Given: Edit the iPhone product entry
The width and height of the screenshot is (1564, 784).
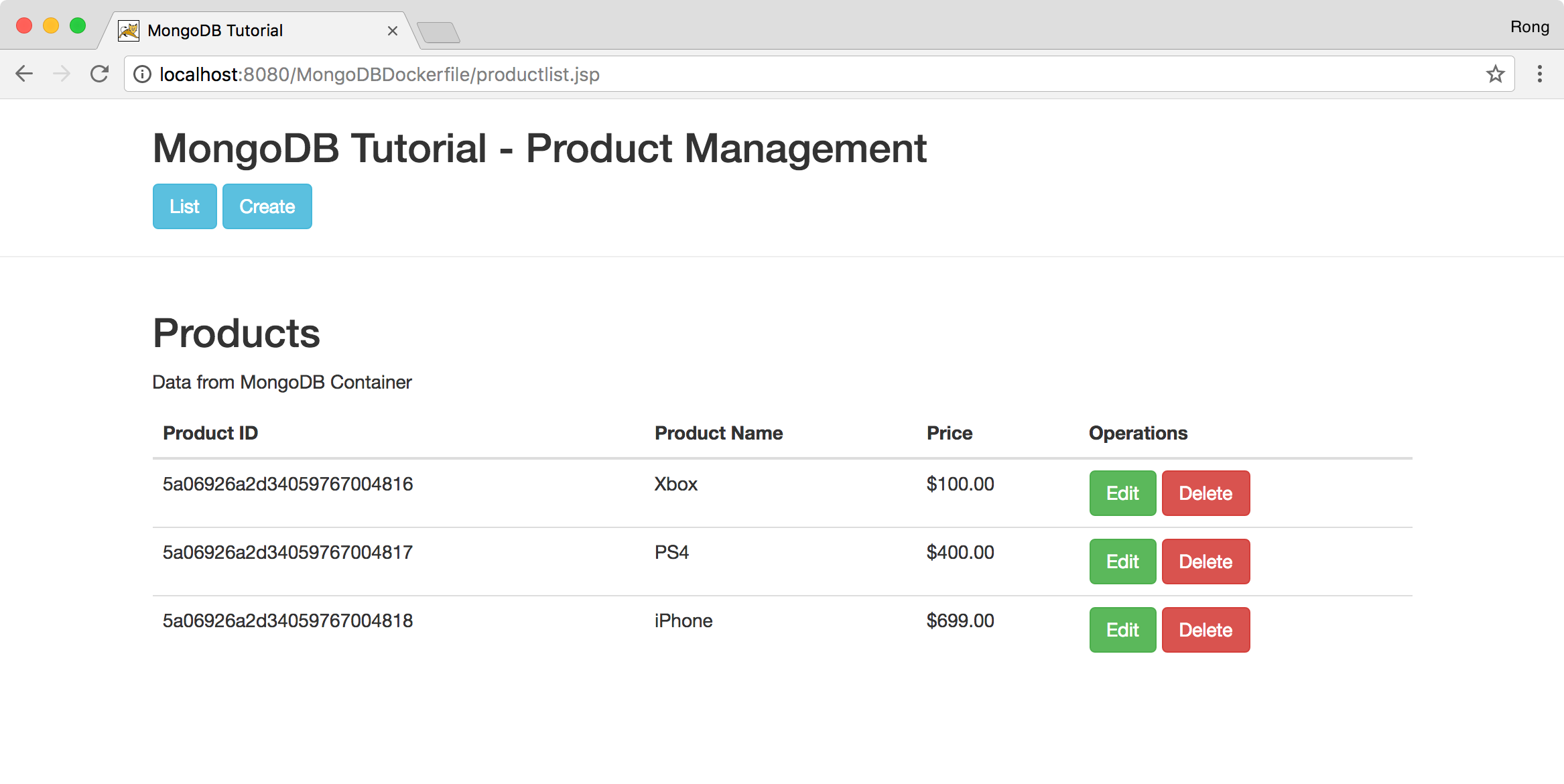Looking at the screenshot, I should pos(1122,629).
